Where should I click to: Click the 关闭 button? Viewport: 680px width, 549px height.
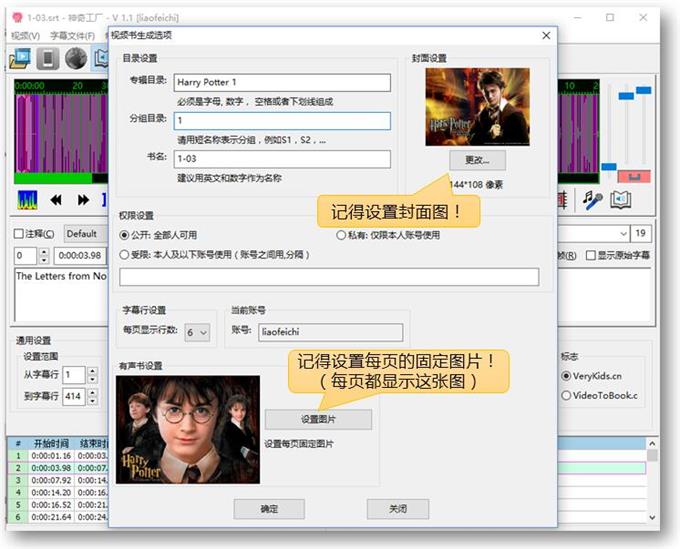[398, 509]
